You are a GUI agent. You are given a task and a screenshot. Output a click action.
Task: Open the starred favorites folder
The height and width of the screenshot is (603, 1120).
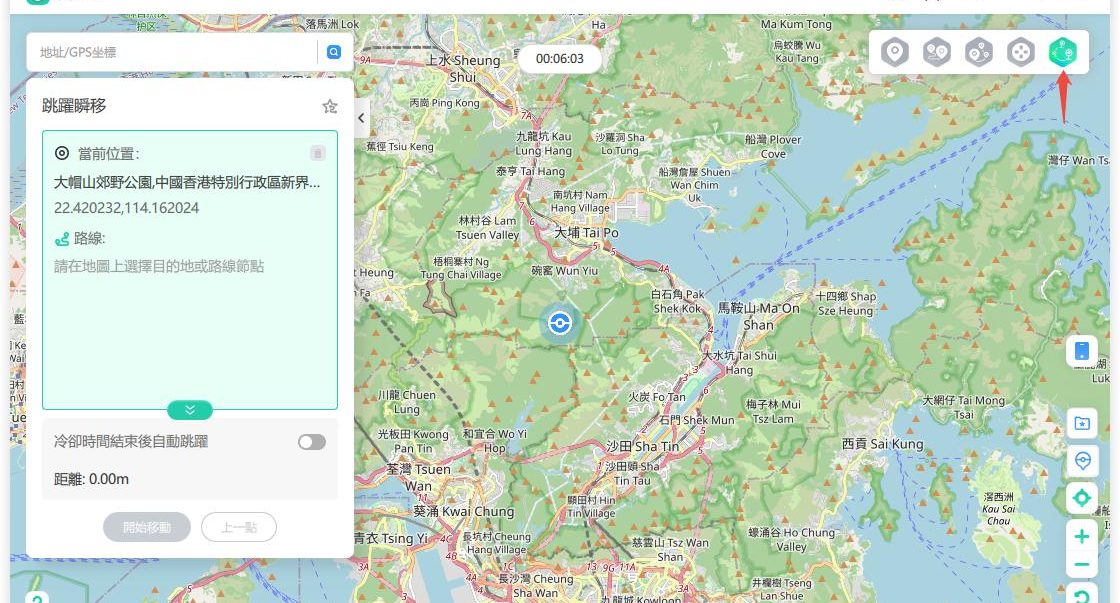(1081, 423)
